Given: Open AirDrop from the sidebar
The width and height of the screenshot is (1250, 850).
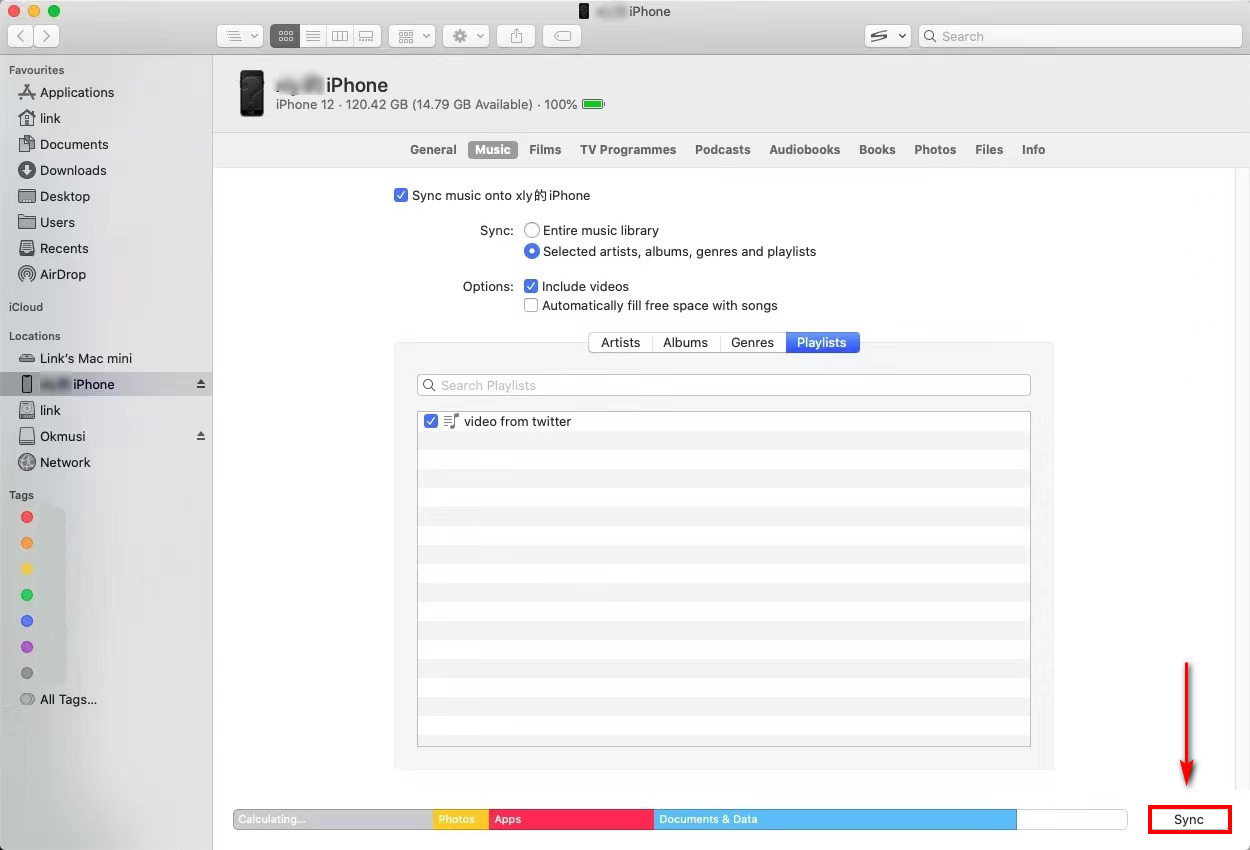Looking at the screenshot, I should coord(62,274).
